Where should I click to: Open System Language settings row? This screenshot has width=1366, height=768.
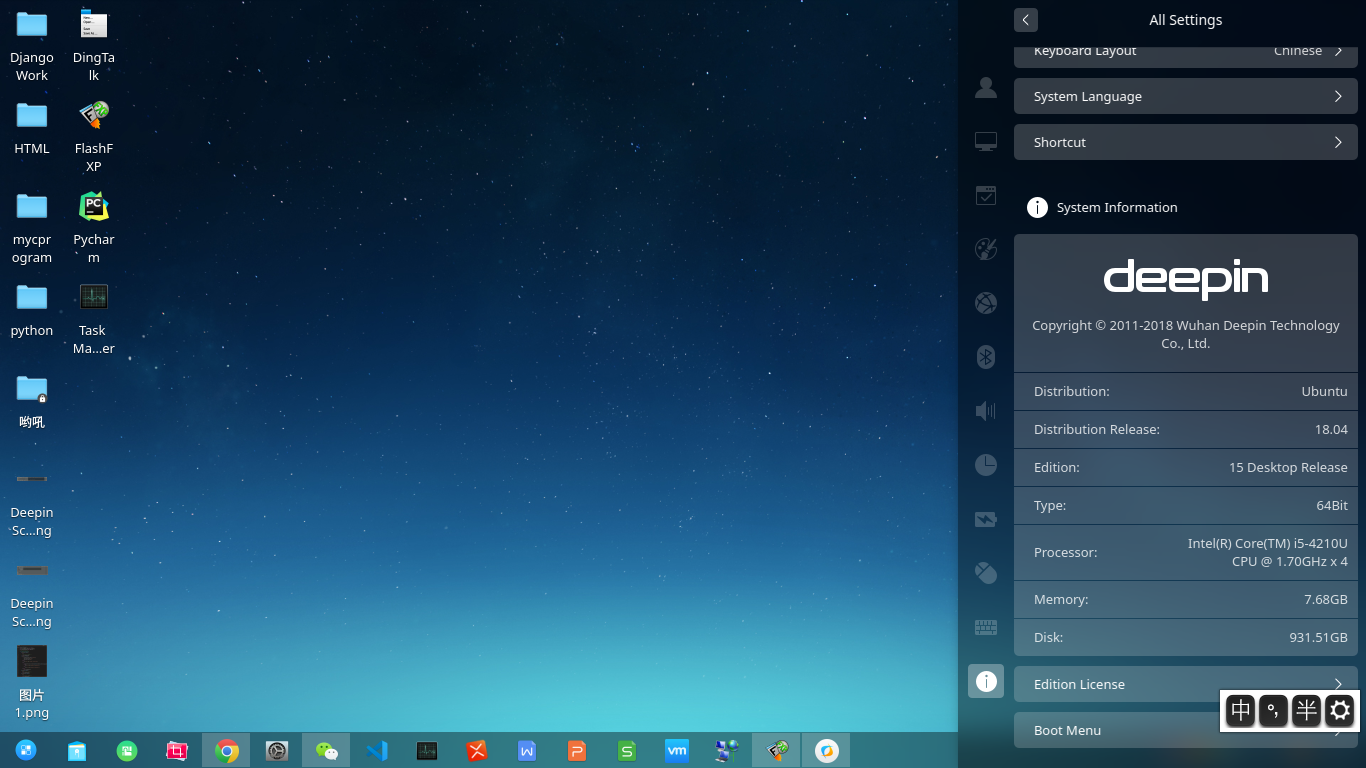click(x=1186, y=97)
